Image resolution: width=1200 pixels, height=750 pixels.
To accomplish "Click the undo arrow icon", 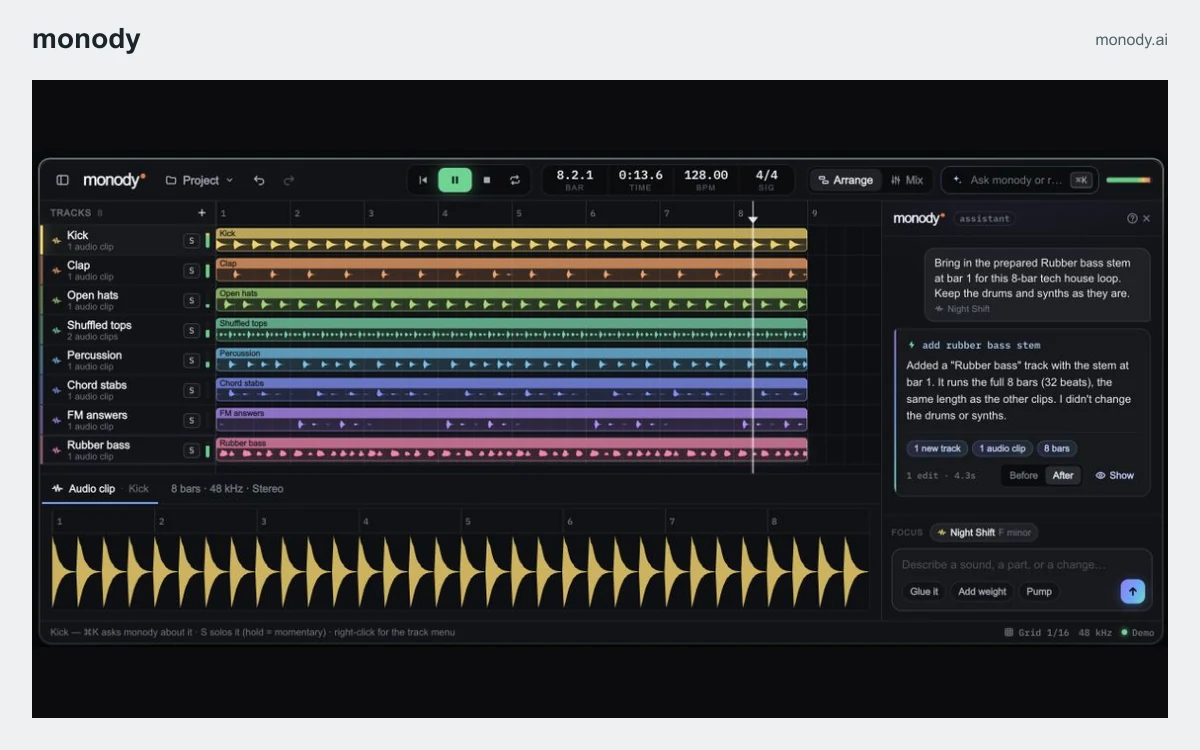I will tap(259, 180).
